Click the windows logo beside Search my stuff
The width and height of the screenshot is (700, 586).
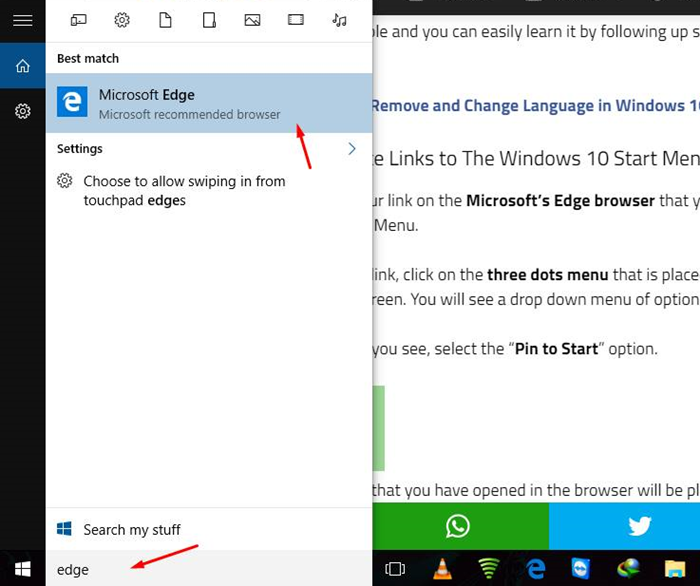tap(64, 529)
